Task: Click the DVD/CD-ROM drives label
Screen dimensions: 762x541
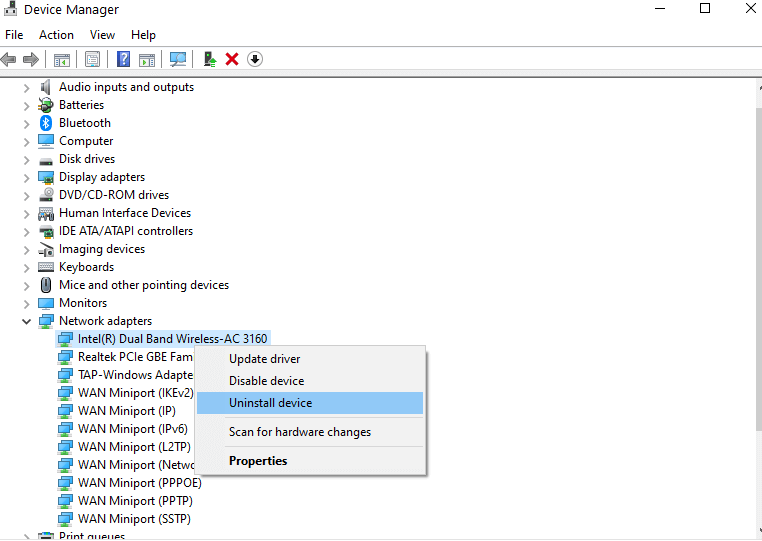Action: click(114, 195)
